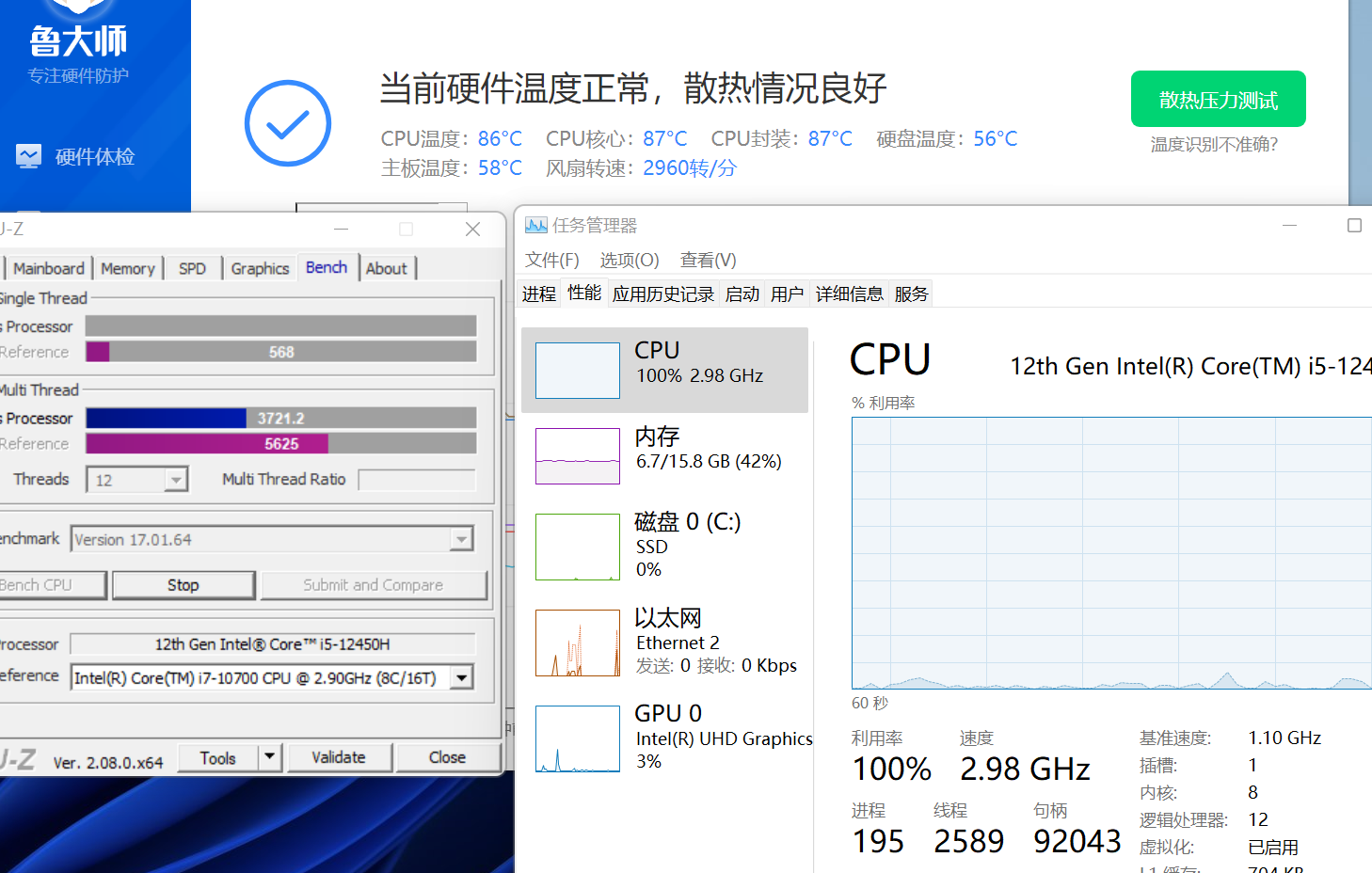Click the 92043 handles count

(x=1077, y=841)
